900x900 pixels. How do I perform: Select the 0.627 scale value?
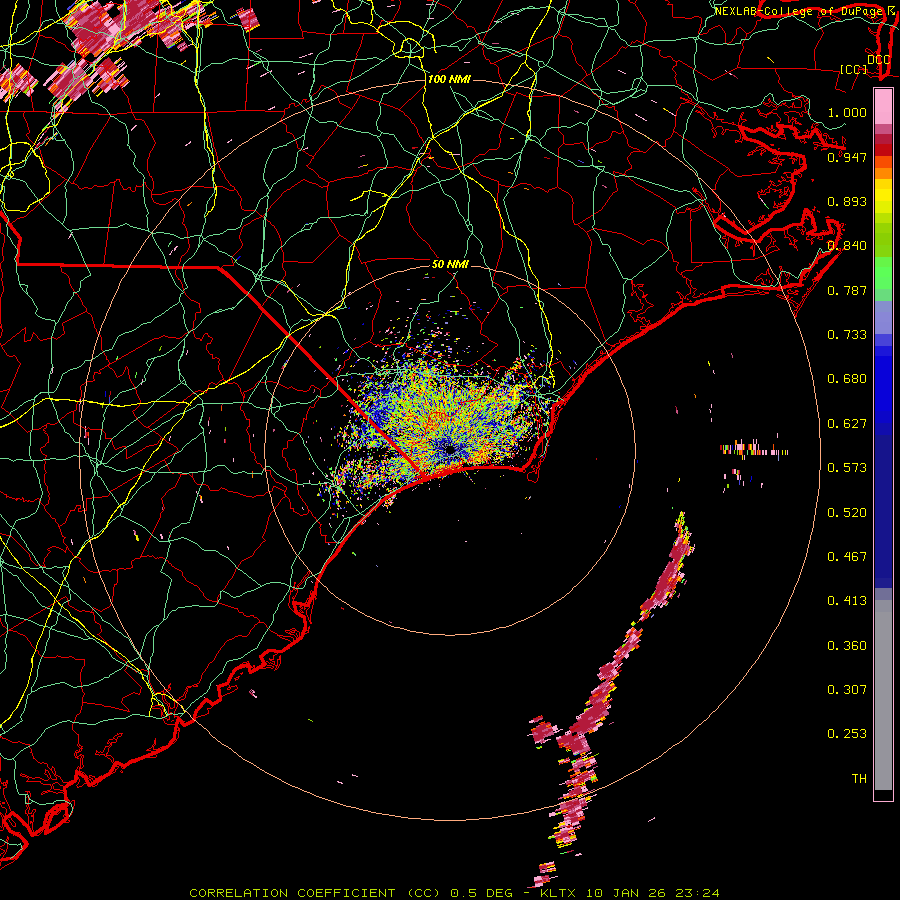(847, 424)
